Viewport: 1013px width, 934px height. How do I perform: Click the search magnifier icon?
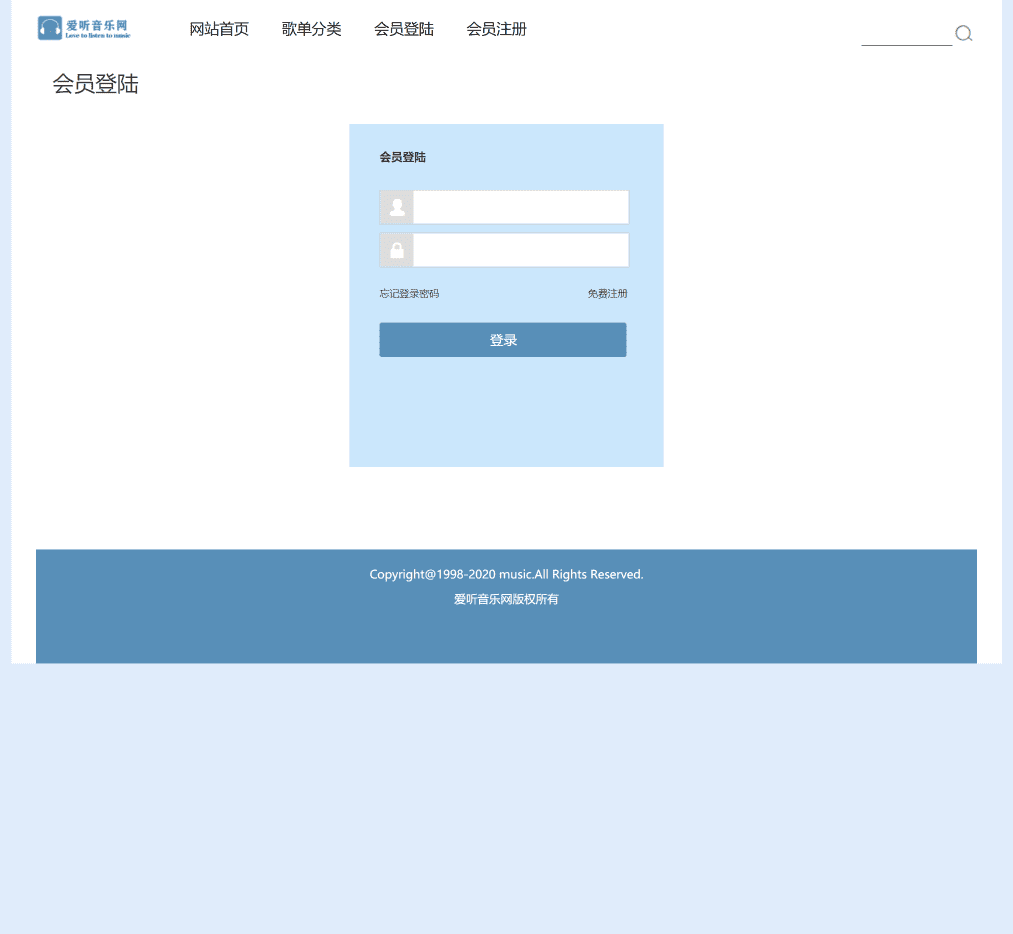[x=964, y=33]
